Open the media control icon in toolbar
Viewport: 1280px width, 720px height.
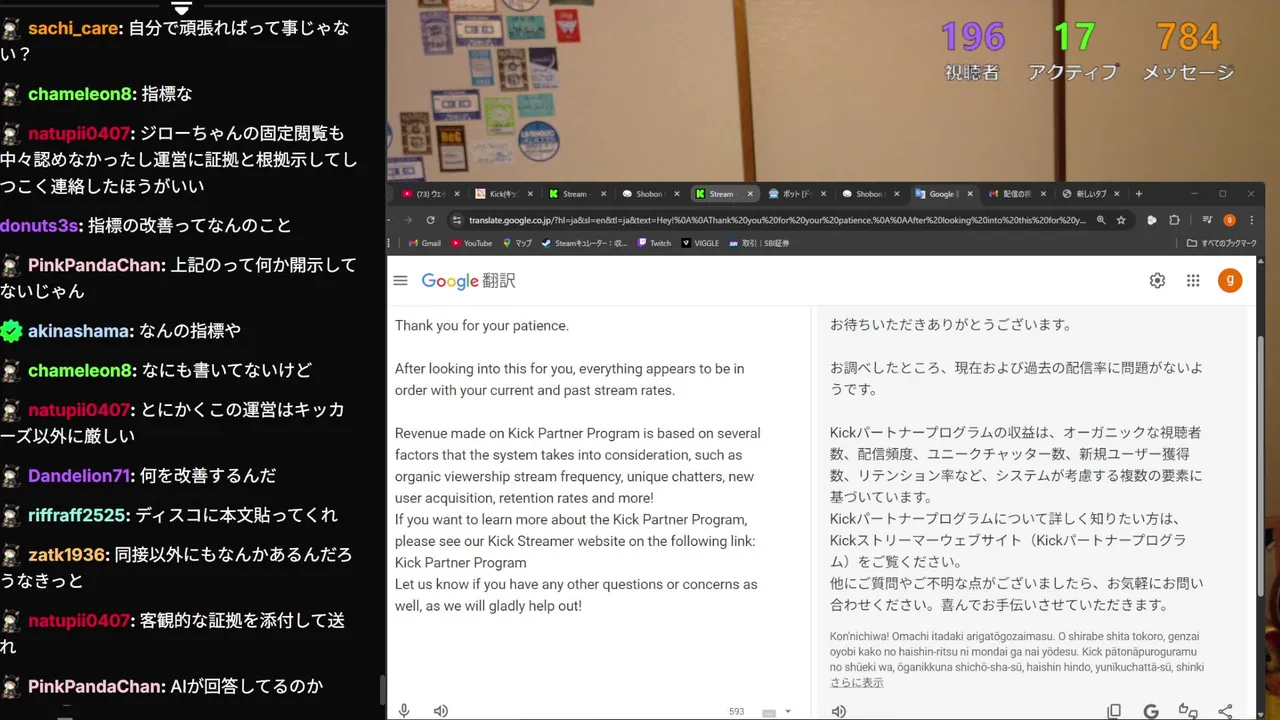[x=1207, y=220]
